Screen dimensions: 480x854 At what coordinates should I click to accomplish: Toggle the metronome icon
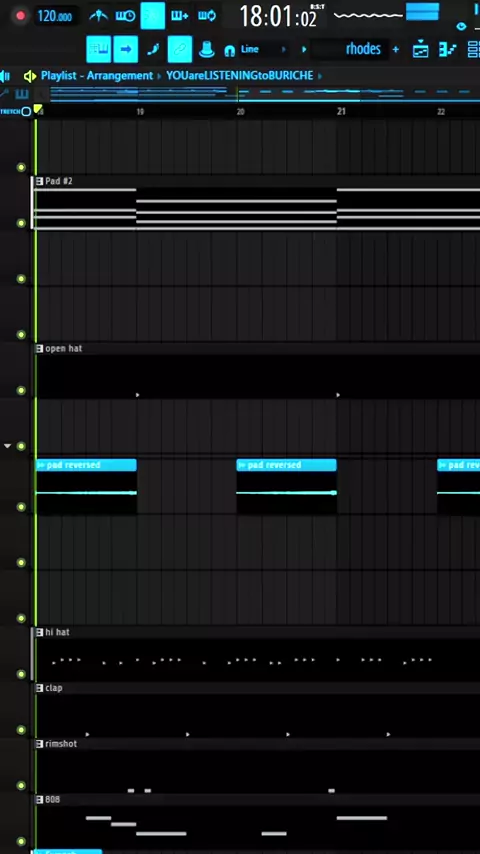[x=98, y=16]
